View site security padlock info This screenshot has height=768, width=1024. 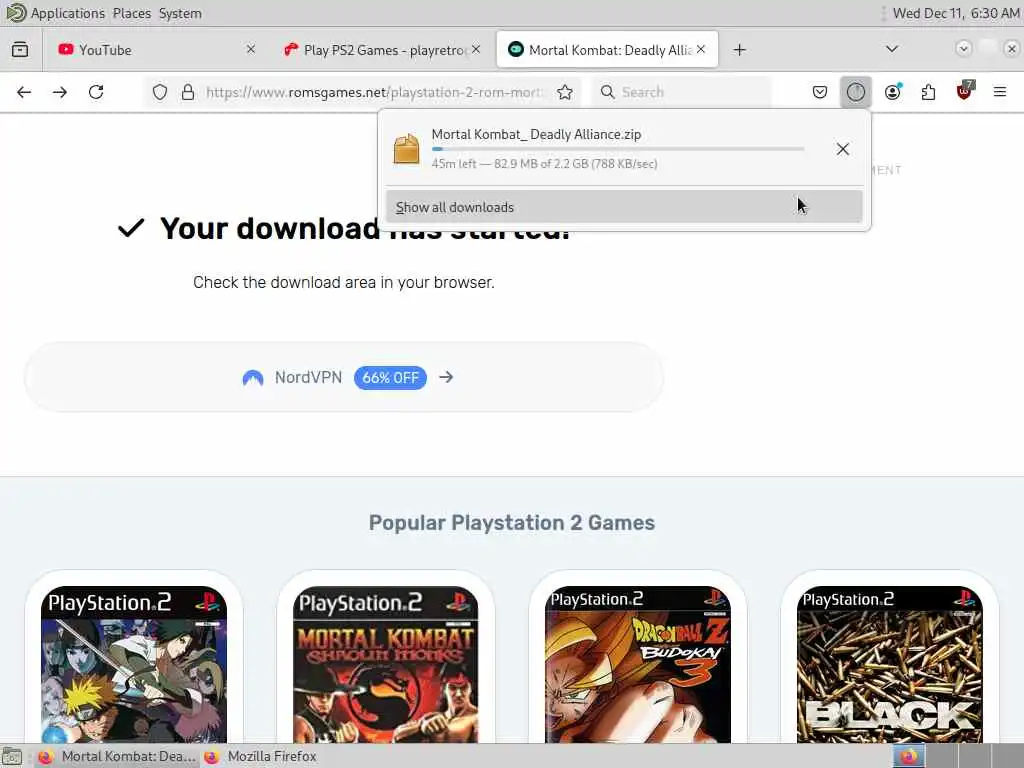[188, 92]
